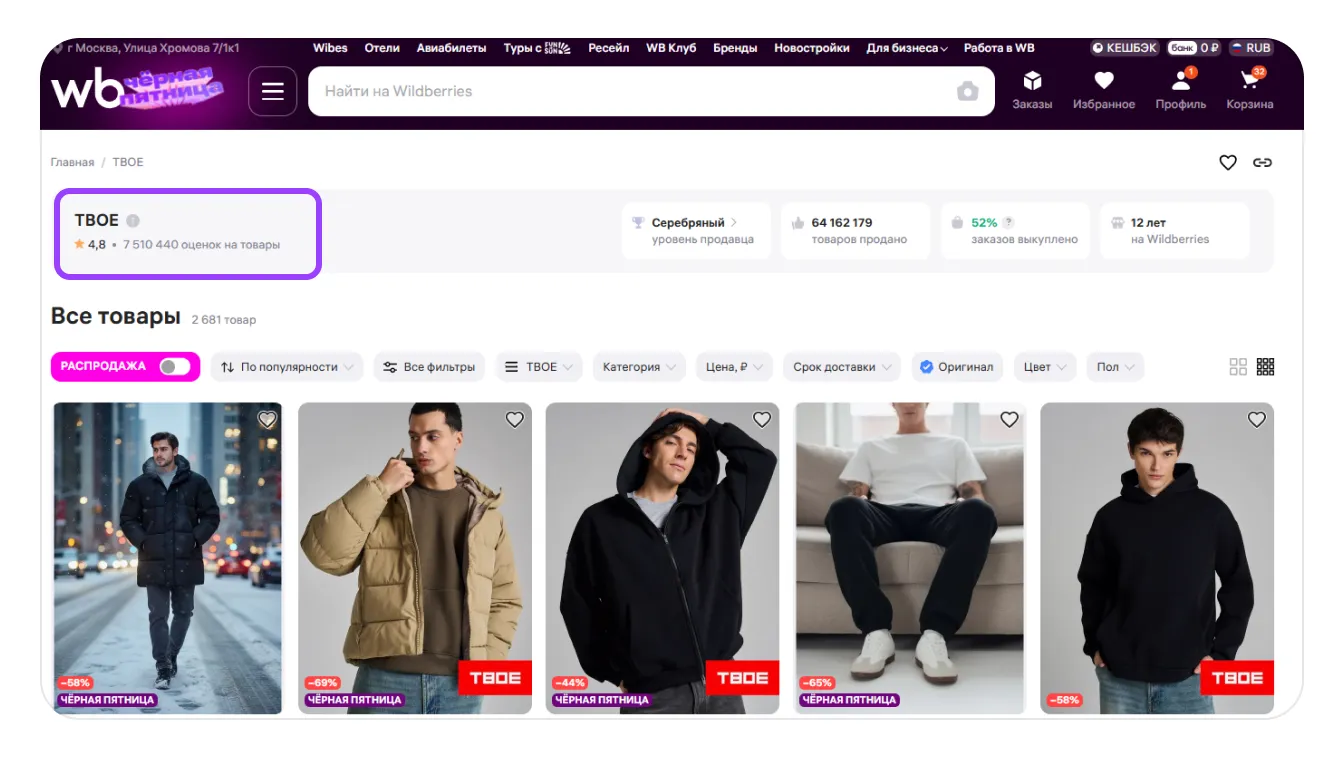
Task: Open Избранное favorites heart in header
Action: 1103,90
